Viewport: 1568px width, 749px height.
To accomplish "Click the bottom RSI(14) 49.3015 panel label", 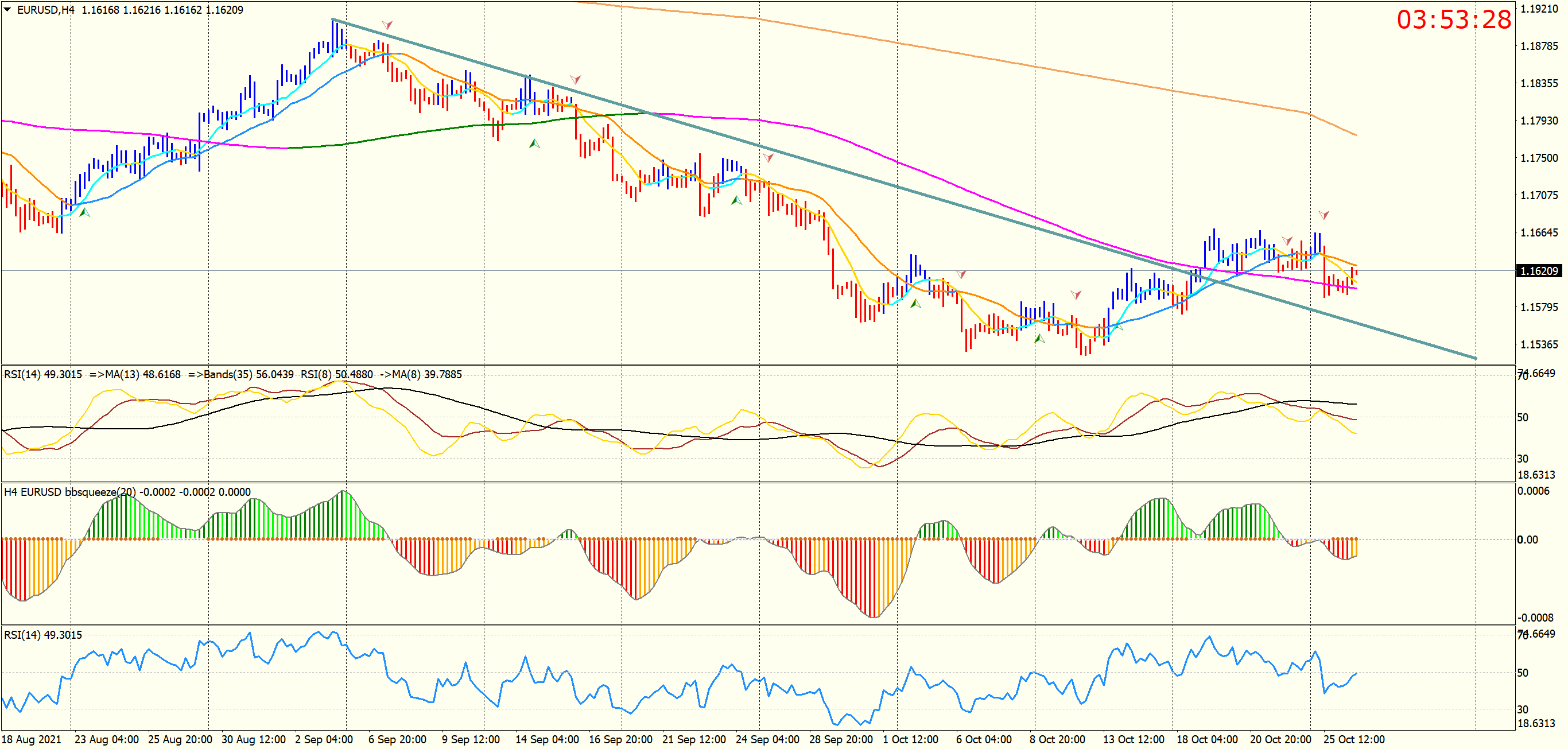I will (42, 635).
